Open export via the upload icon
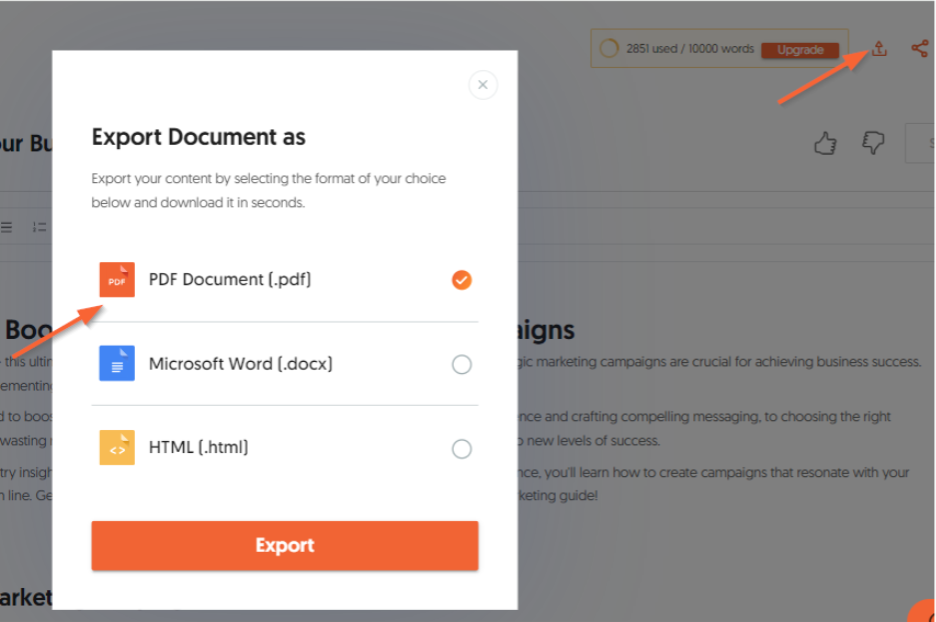The width and height of the screenshot is (936, 622). click(x=879, y=48)
